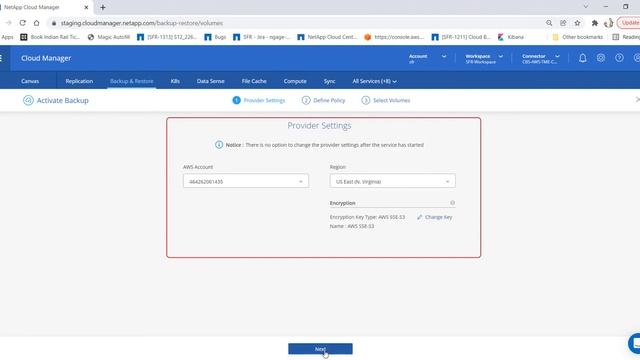
Task: Expand the Workspace selector
Action: (484, 58)
